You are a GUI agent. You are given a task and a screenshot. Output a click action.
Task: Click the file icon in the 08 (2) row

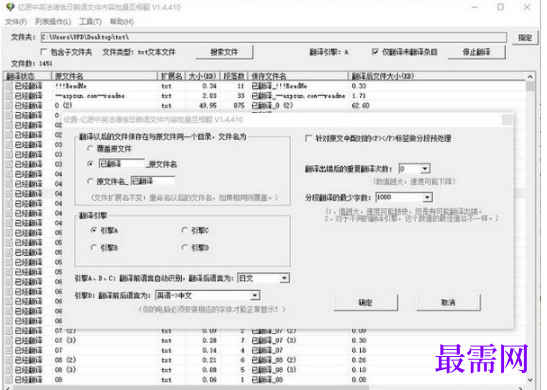[9, 360]
